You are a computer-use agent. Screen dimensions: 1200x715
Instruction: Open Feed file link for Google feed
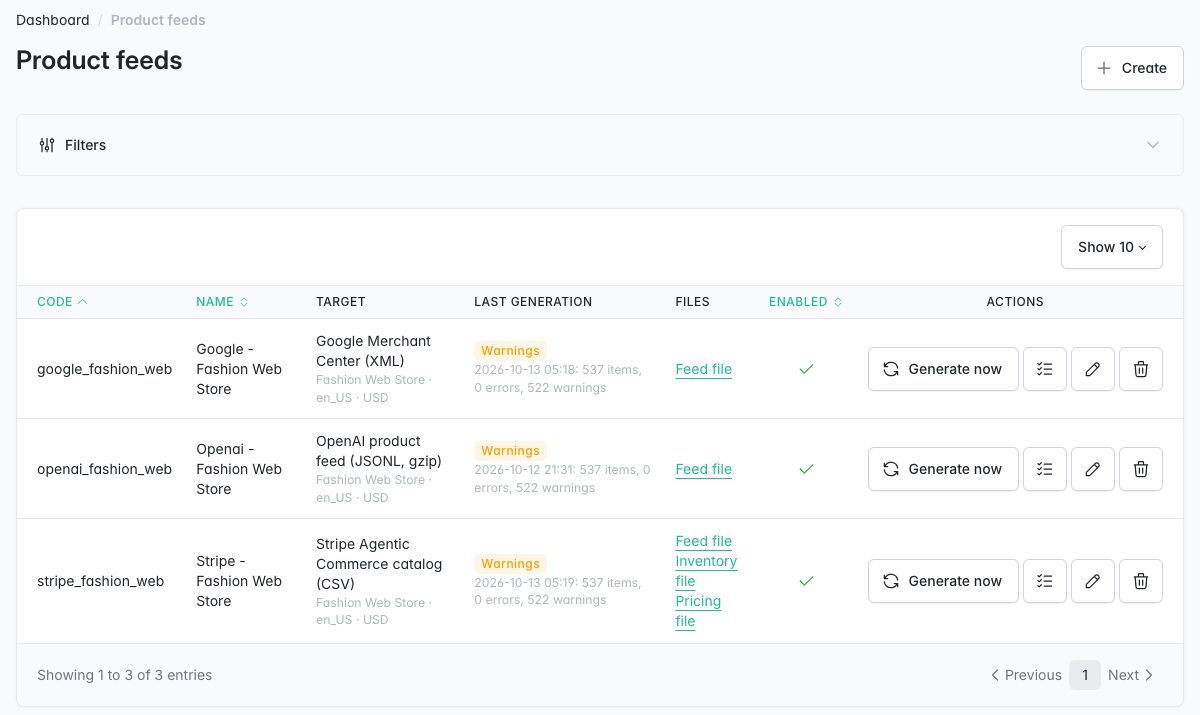(x=704, y=369)
